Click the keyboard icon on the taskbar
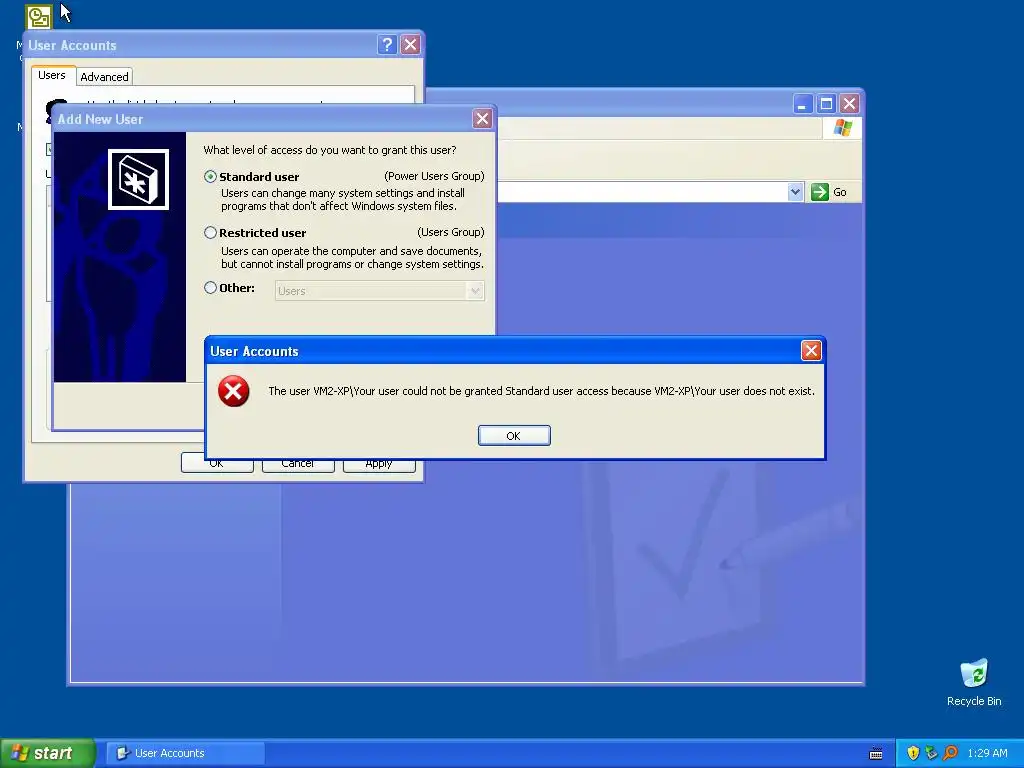The image size is (1024, 768). point(876,754)
